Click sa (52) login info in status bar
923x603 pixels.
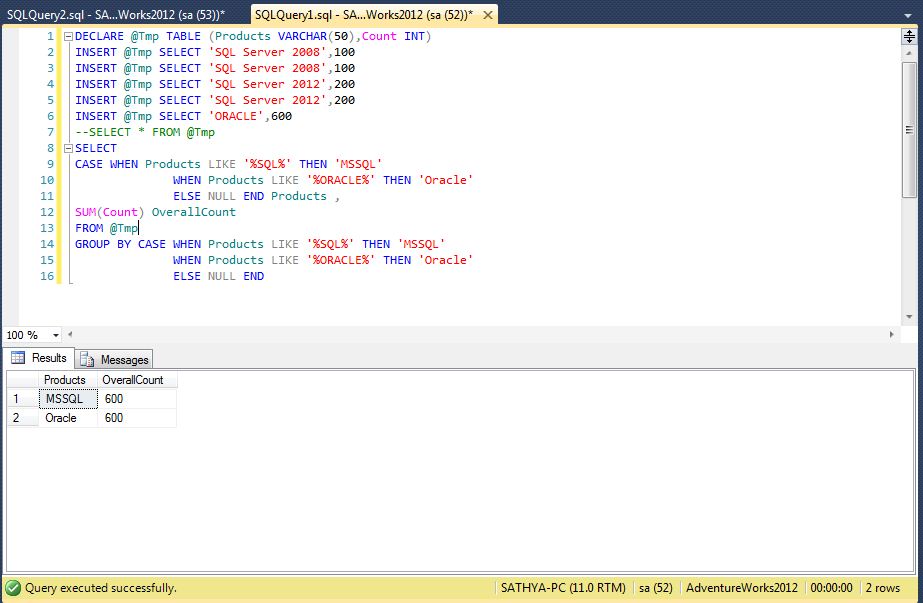point(655,589)
